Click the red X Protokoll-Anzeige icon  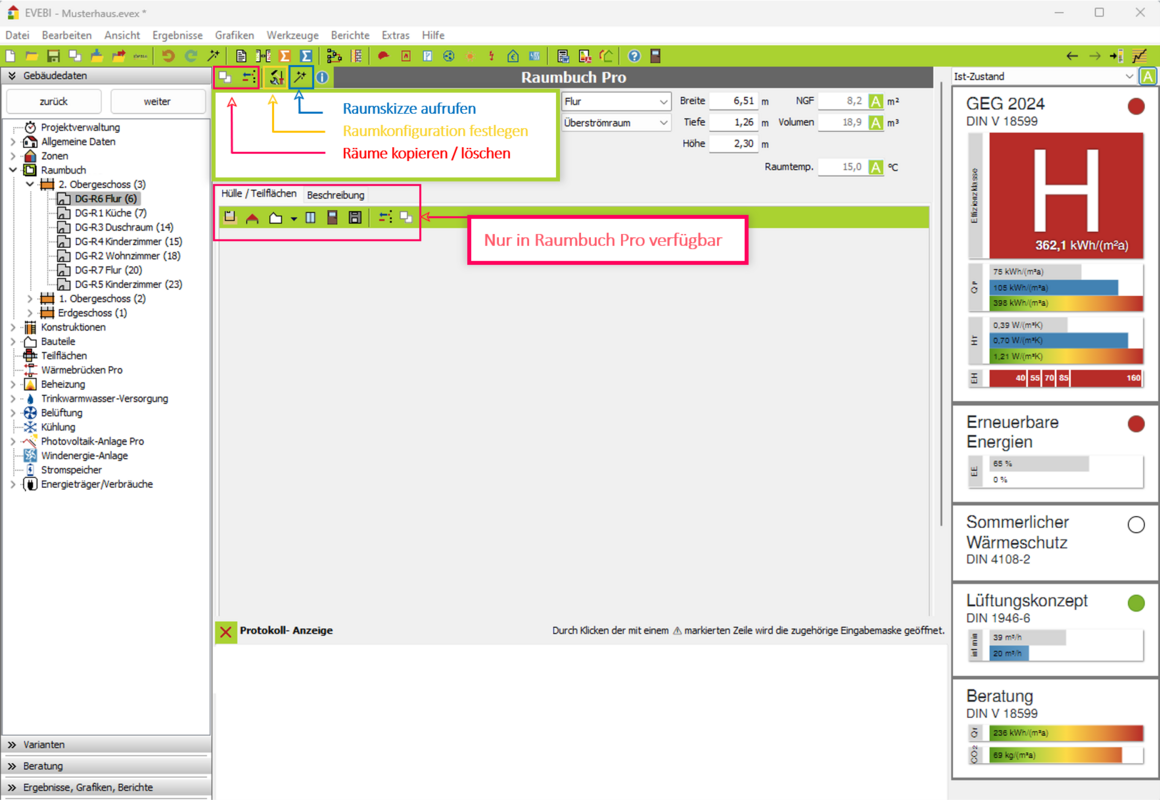pos(226,631)
